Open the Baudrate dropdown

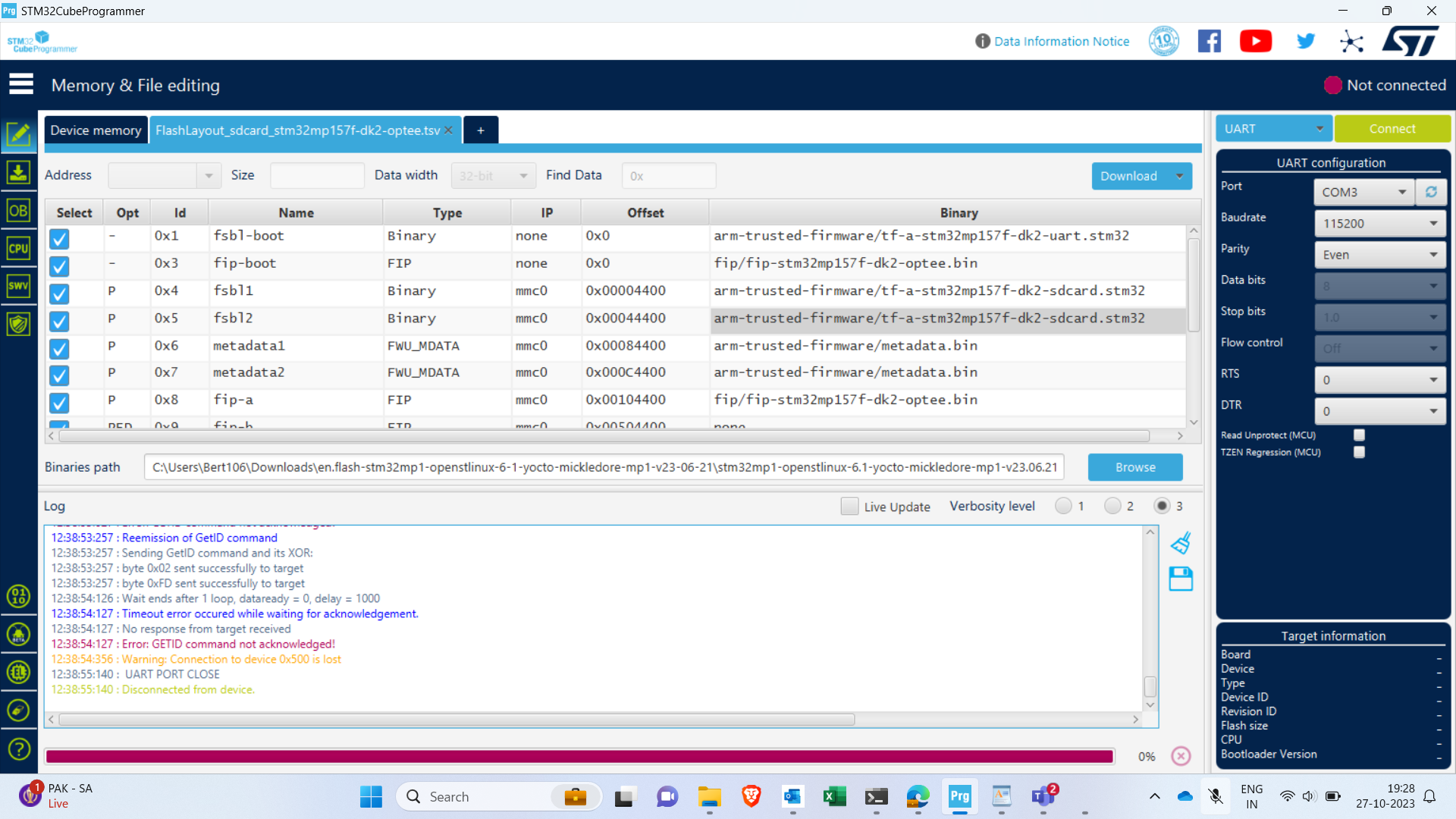click(1379, 223)
